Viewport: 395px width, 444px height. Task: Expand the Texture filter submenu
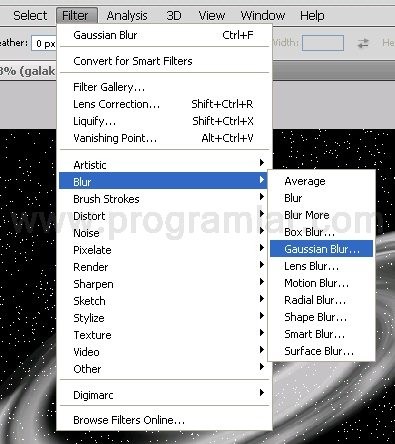tap(163, 335)
